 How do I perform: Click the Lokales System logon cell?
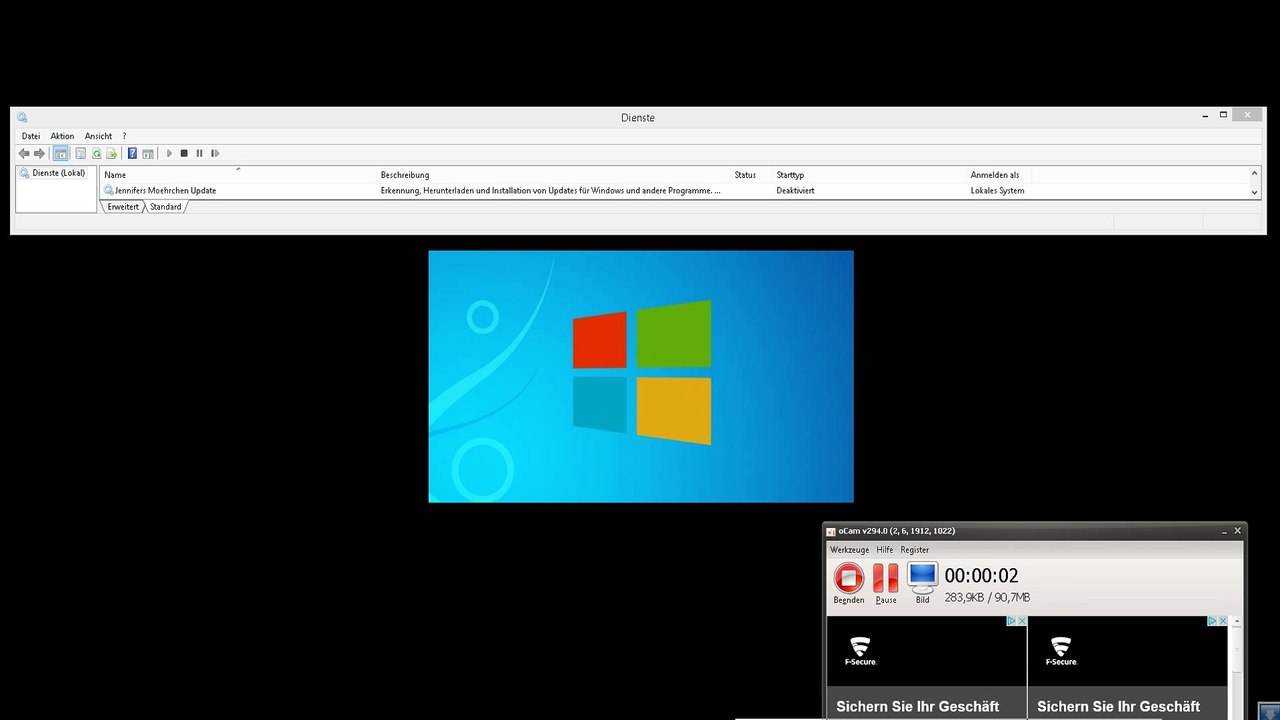[x=997, y=190]
